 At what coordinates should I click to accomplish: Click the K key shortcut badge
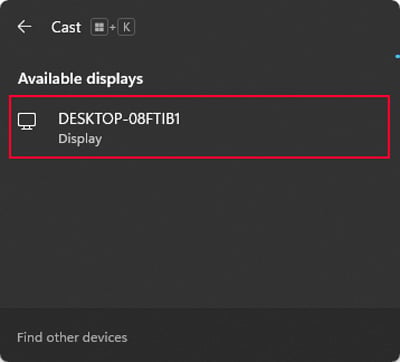(x=126, y=27)
